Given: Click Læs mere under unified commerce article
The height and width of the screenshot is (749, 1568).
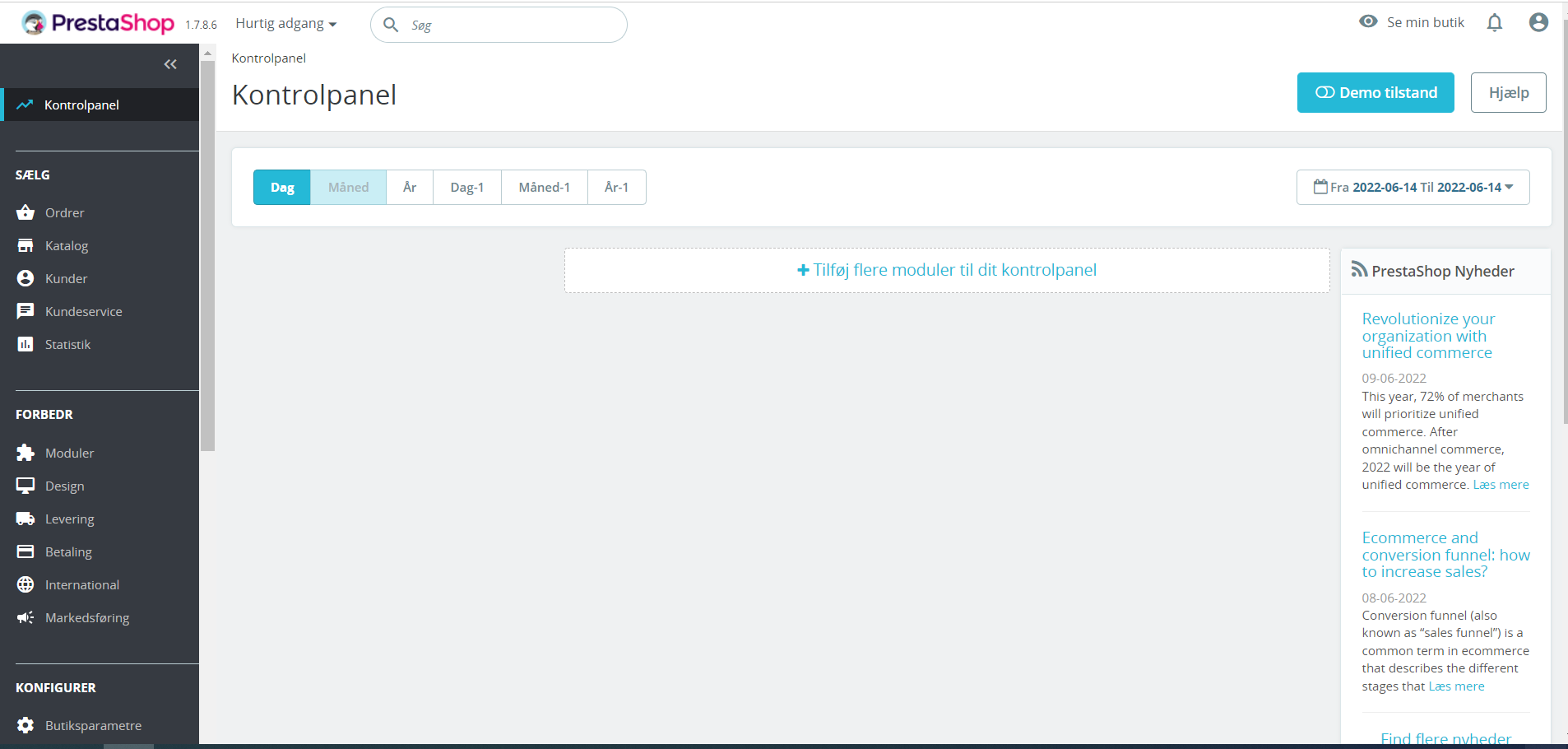Looking at the screenshot, I should pos(1501,485).
